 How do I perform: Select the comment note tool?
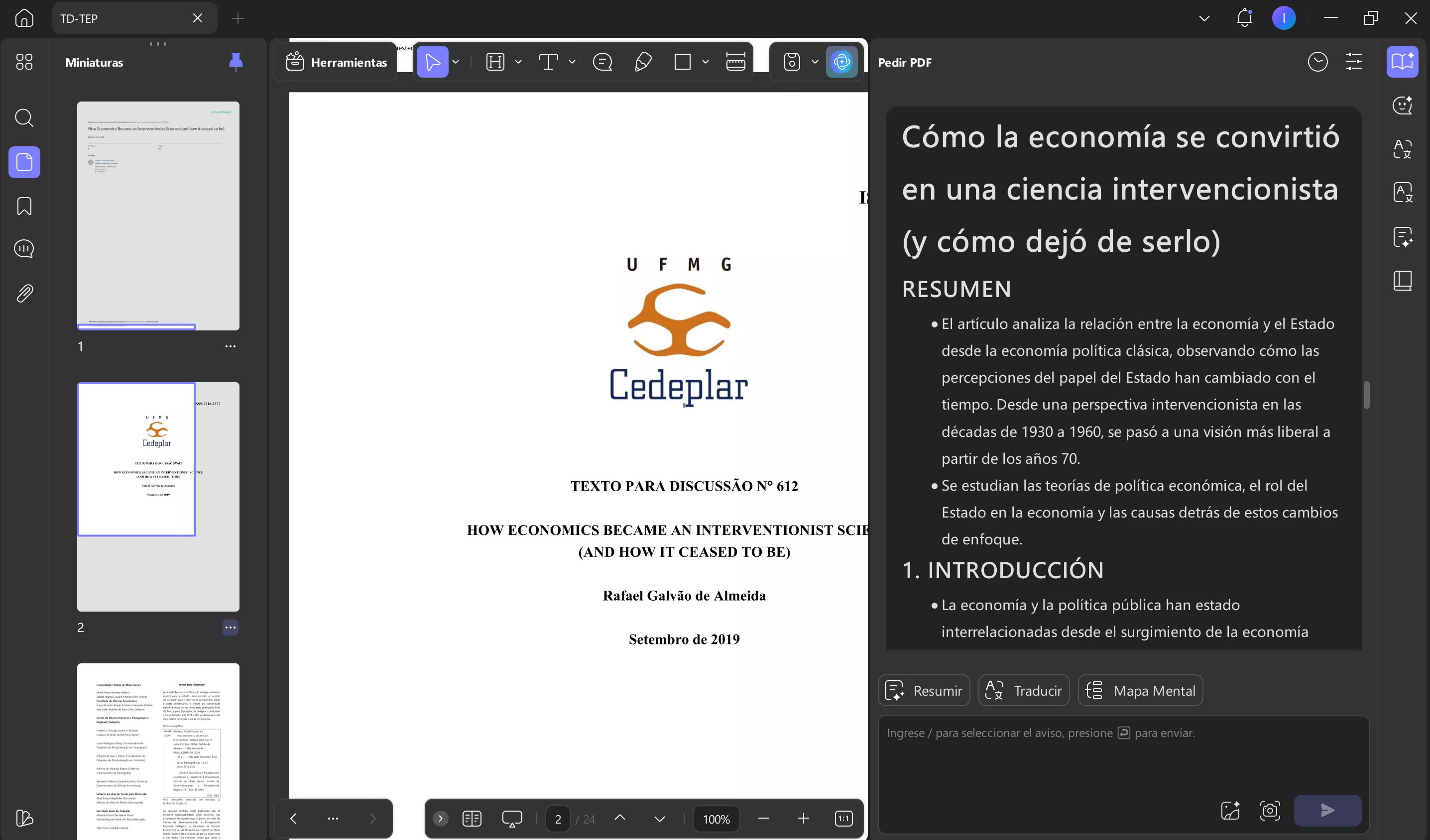coord(602,62)
